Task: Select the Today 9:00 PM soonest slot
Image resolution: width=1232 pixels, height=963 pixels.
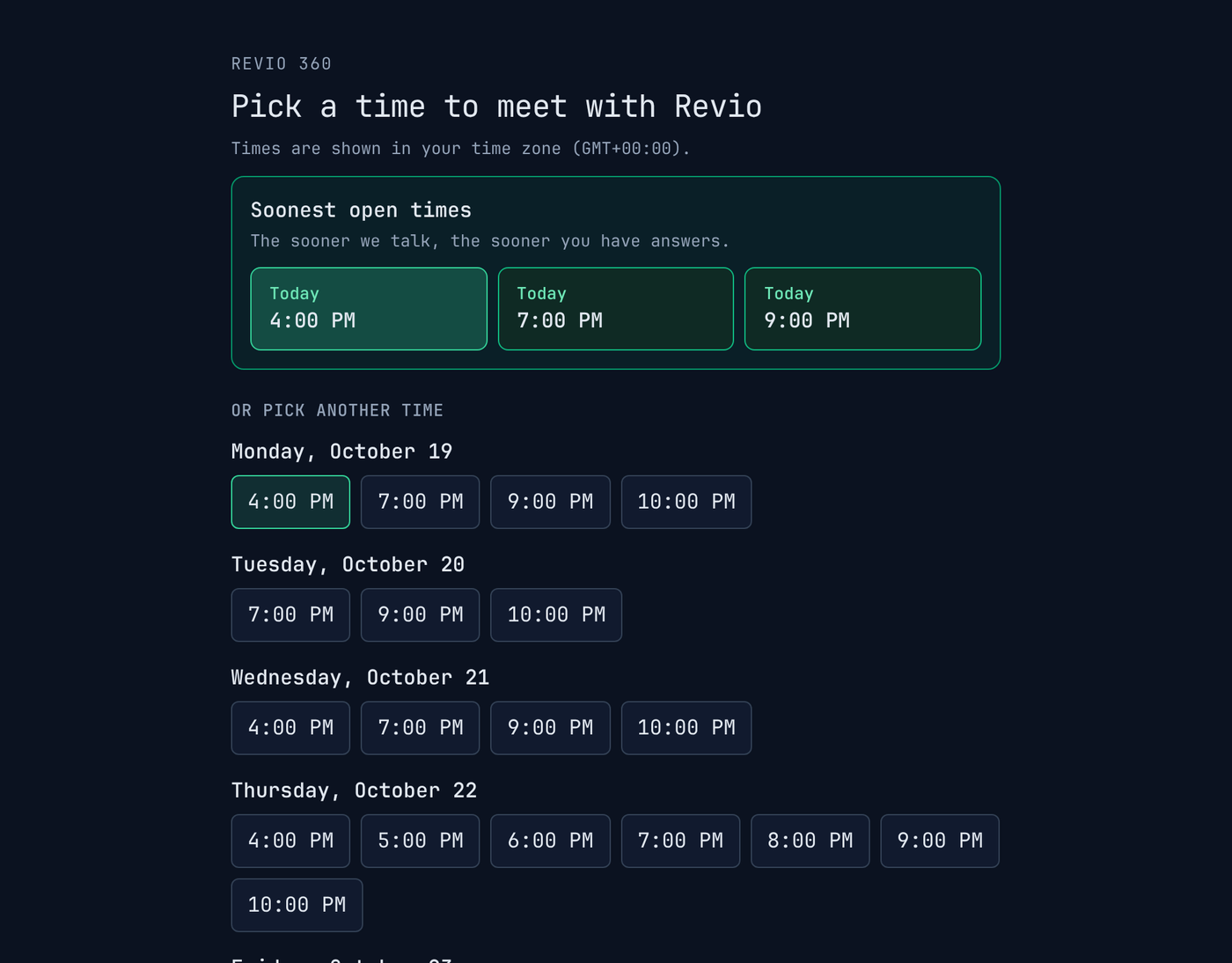Action: pyautogui.click(x=863, y=309)
